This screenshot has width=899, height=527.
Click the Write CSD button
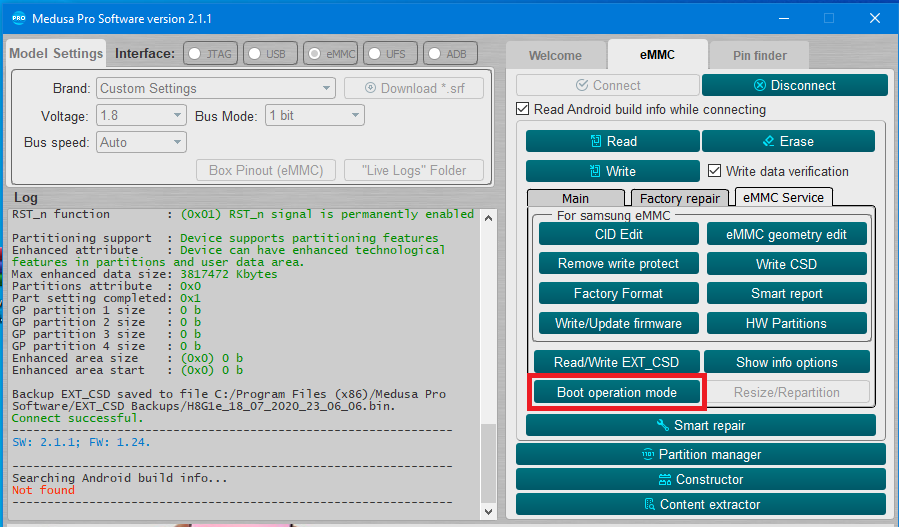pyautogui.click(x=786, y=264)
